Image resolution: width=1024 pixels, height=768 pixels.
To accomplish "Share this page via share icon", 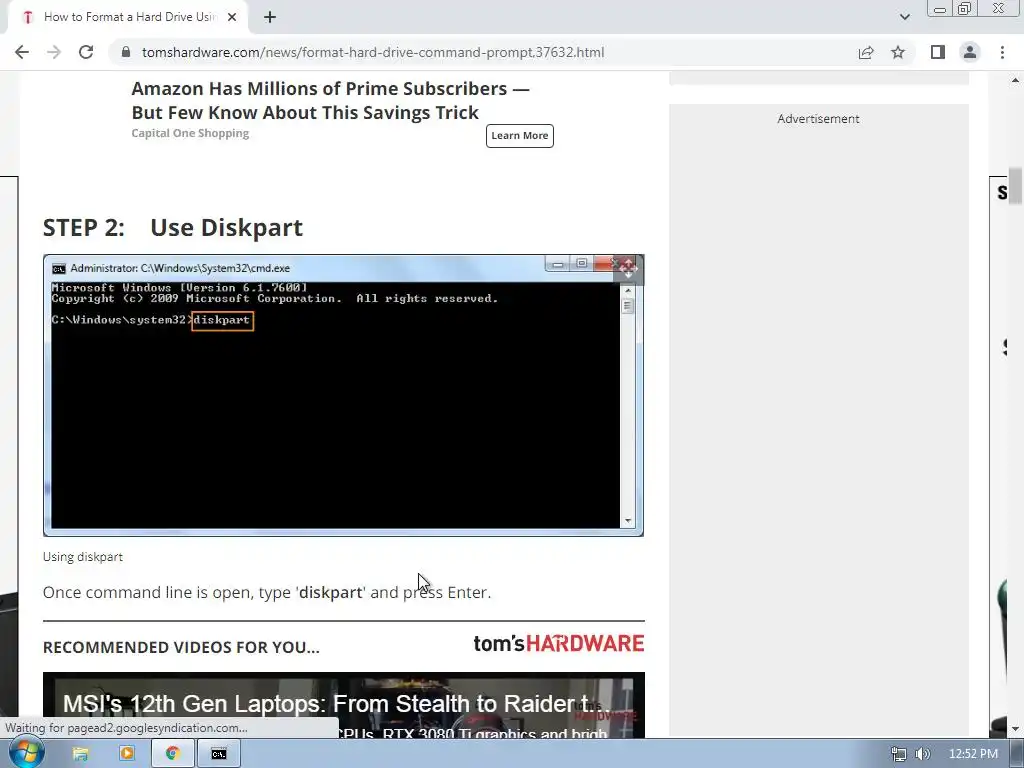I will coord(866,52).
